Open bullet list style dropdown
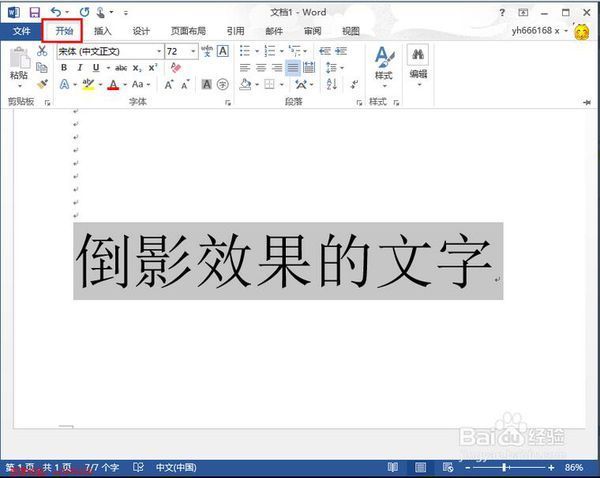The image size is (600, 478). 257,51
